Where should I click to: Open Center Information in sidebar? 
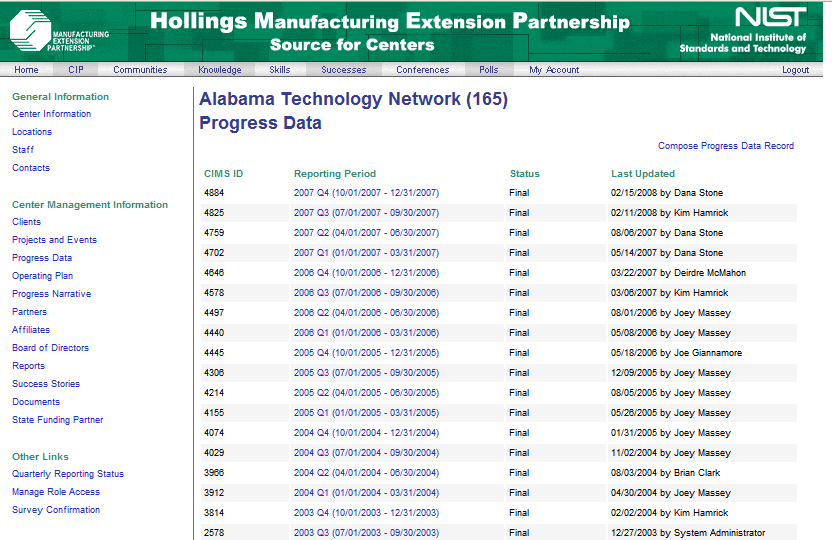pyautogui.click(x=51, y=114)
